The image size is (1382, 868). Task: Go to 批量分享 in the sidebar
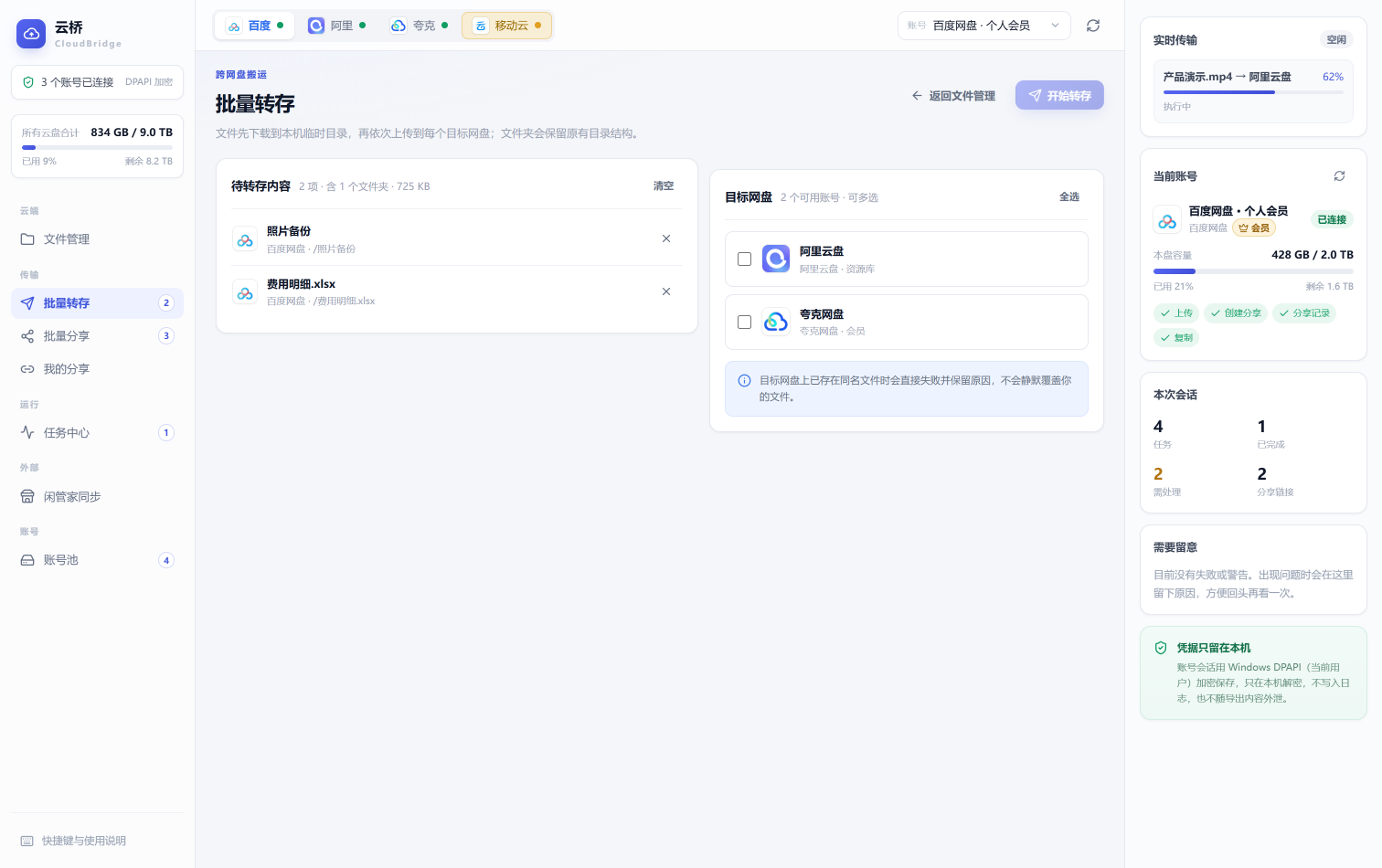97,336
